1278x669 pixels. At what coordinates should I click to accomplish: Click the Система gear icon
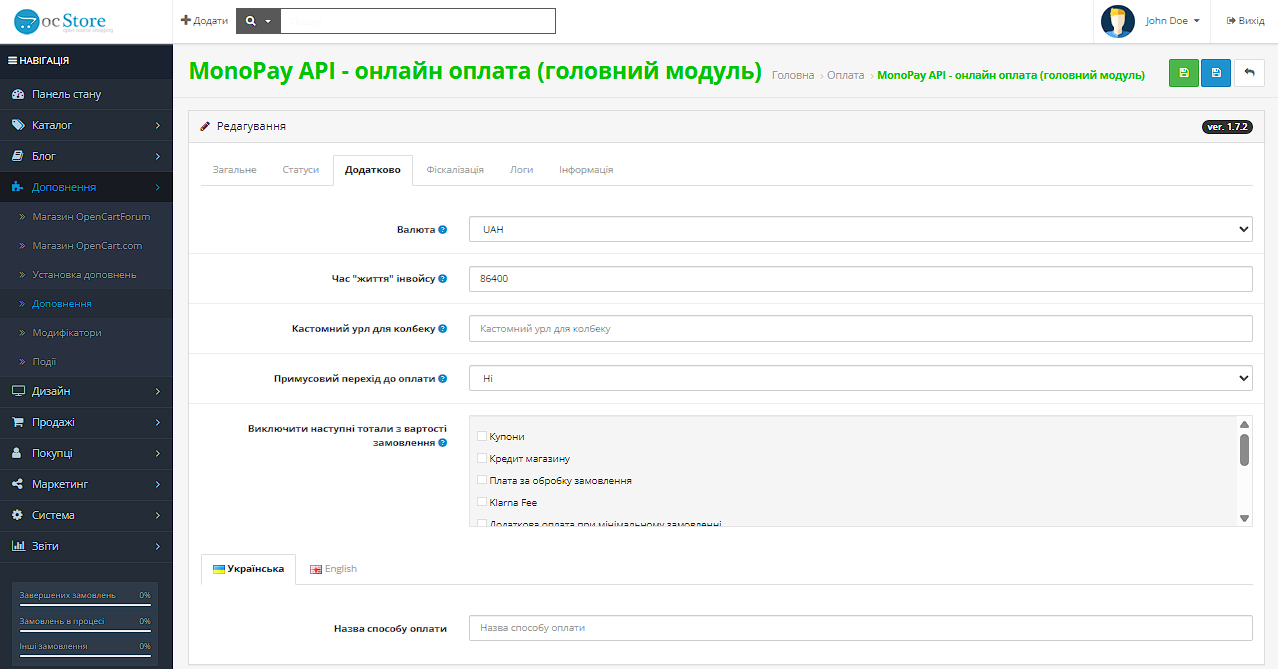[x=17, y=515]
